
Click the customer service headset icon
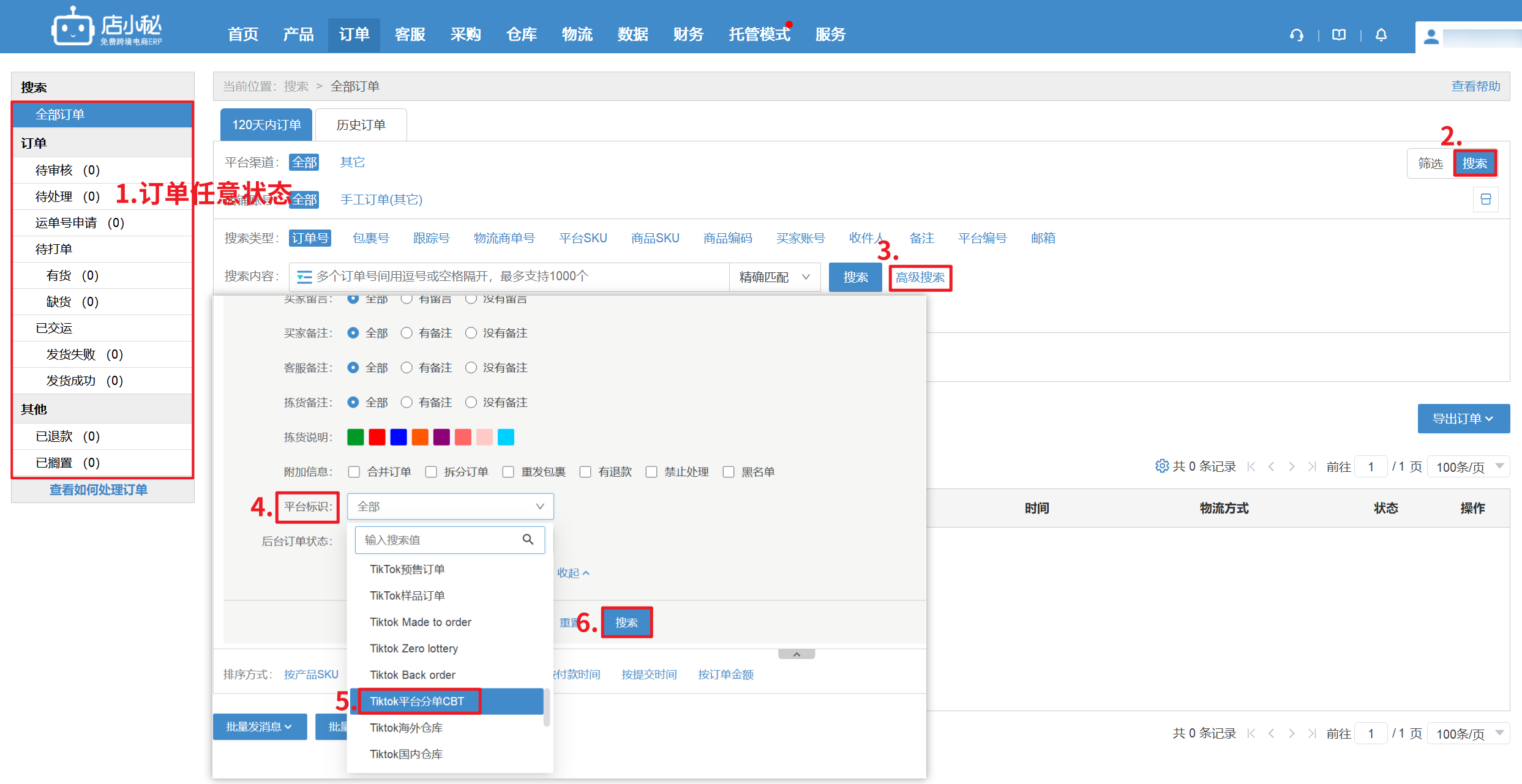click(x=1296, y=35)
